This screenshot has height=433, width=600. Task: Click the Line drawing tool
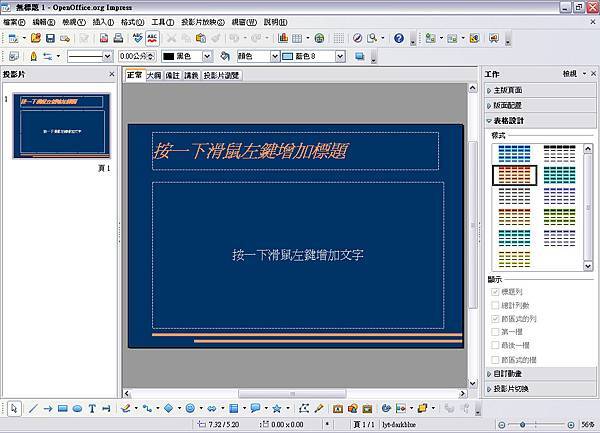coord(33,408)
